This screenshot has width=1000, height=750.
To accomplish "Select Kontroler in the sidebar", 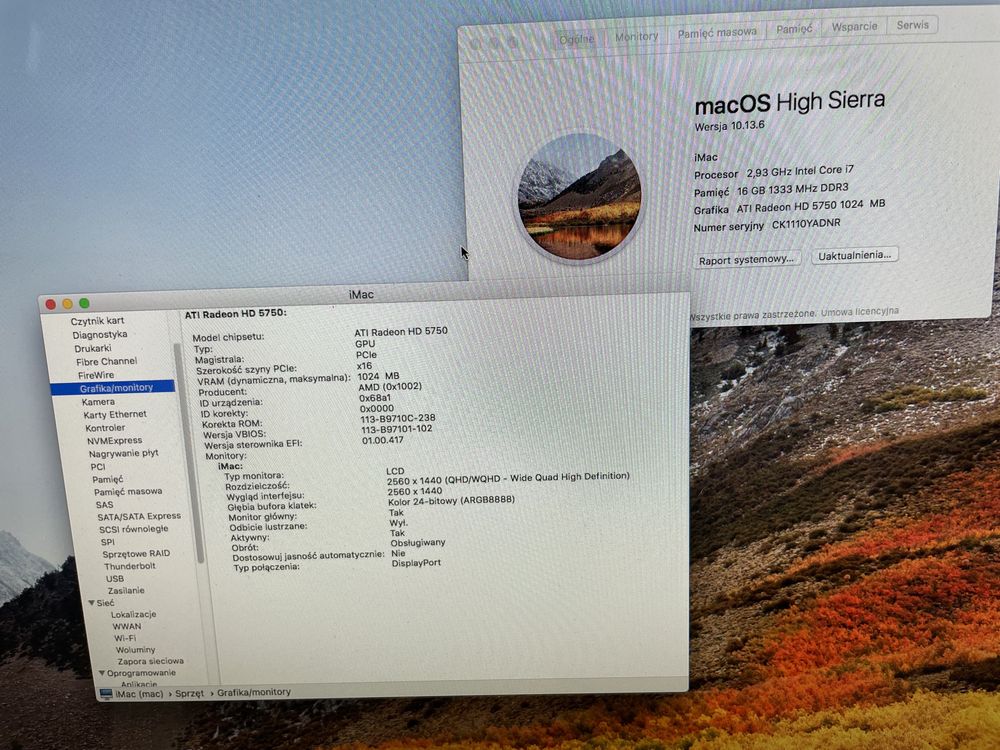I will point(105,428).
